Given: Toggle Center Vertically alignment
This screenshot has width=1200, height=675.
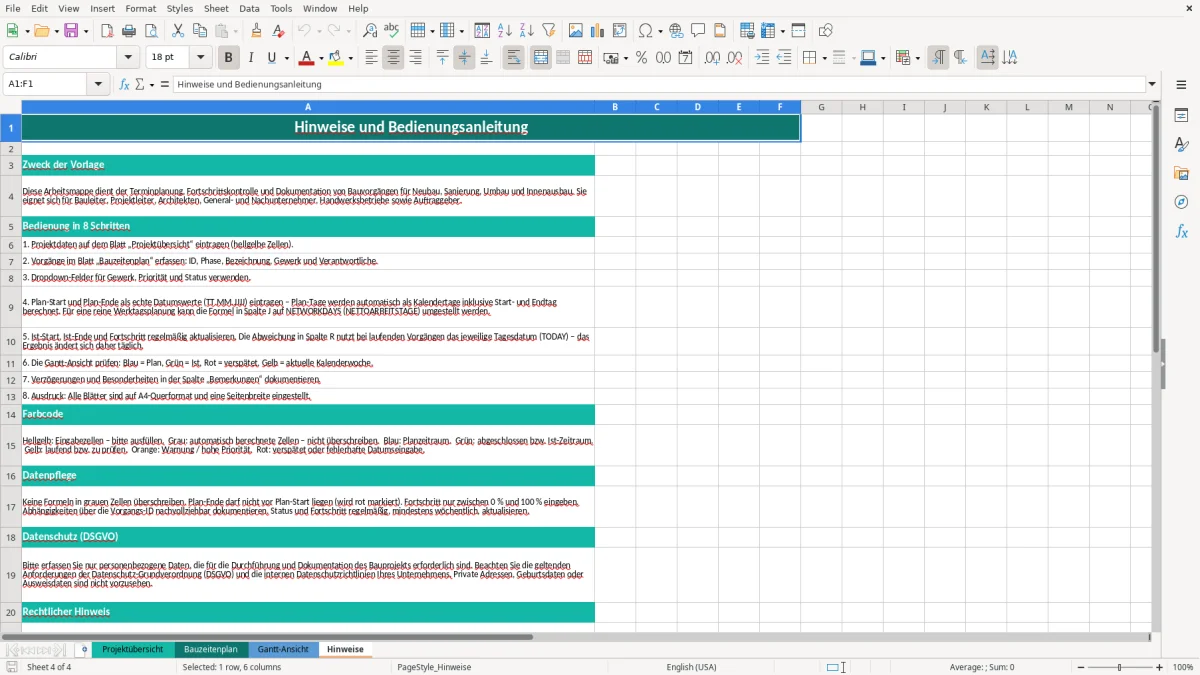Looking at the screenshot, I should (464, 58).
